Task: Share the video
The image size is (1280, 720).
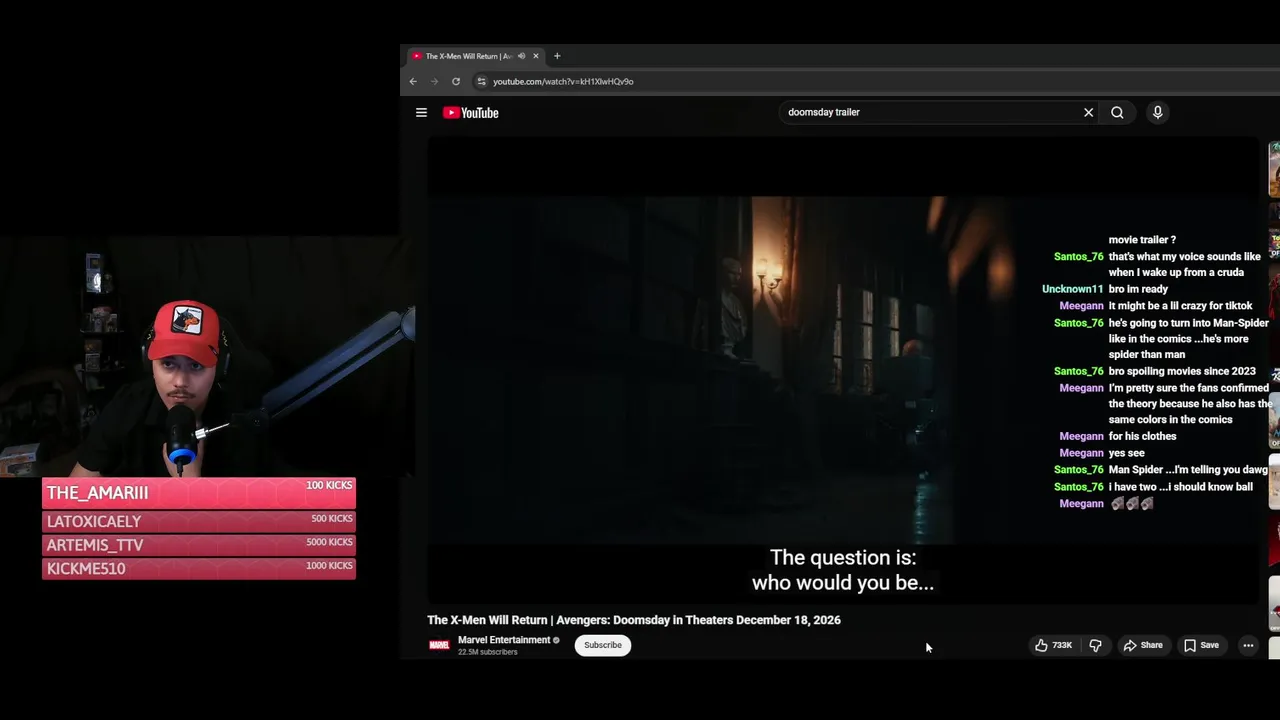Action: (1143, 645)
